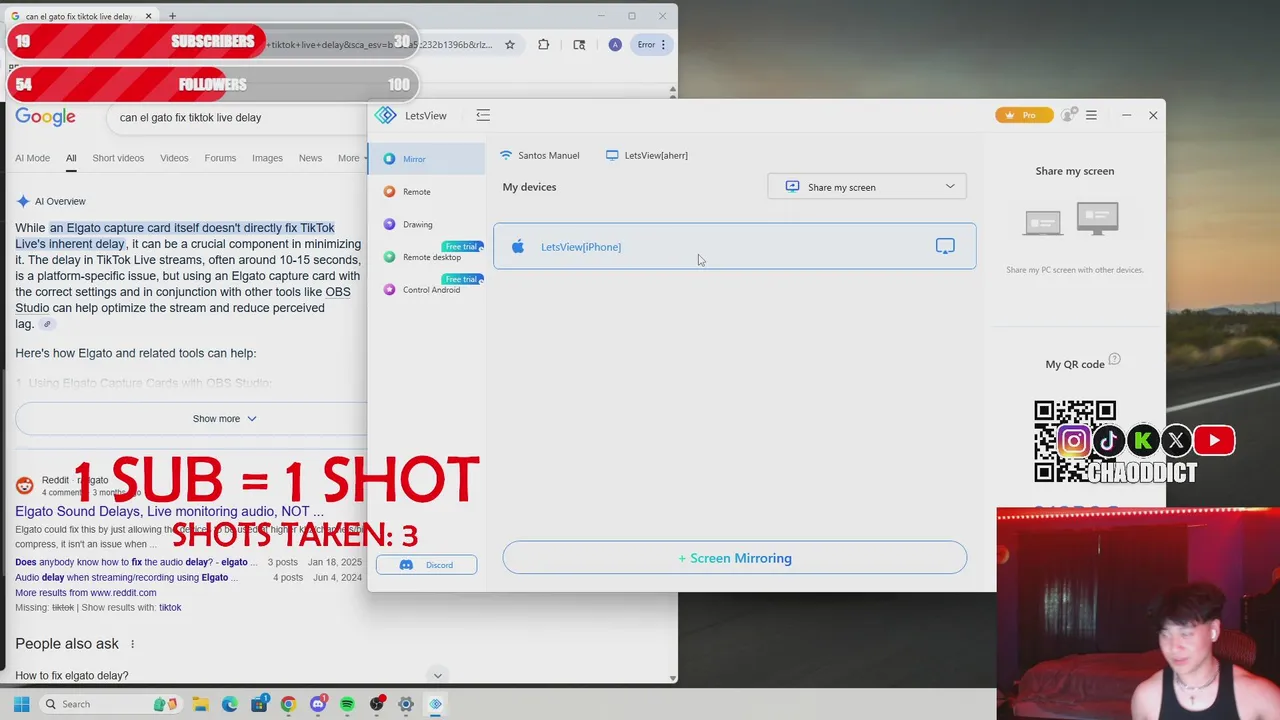
Task: Select the LetsView[iPhone] device row
Action: pyautogui.click(x=735, y=246)
